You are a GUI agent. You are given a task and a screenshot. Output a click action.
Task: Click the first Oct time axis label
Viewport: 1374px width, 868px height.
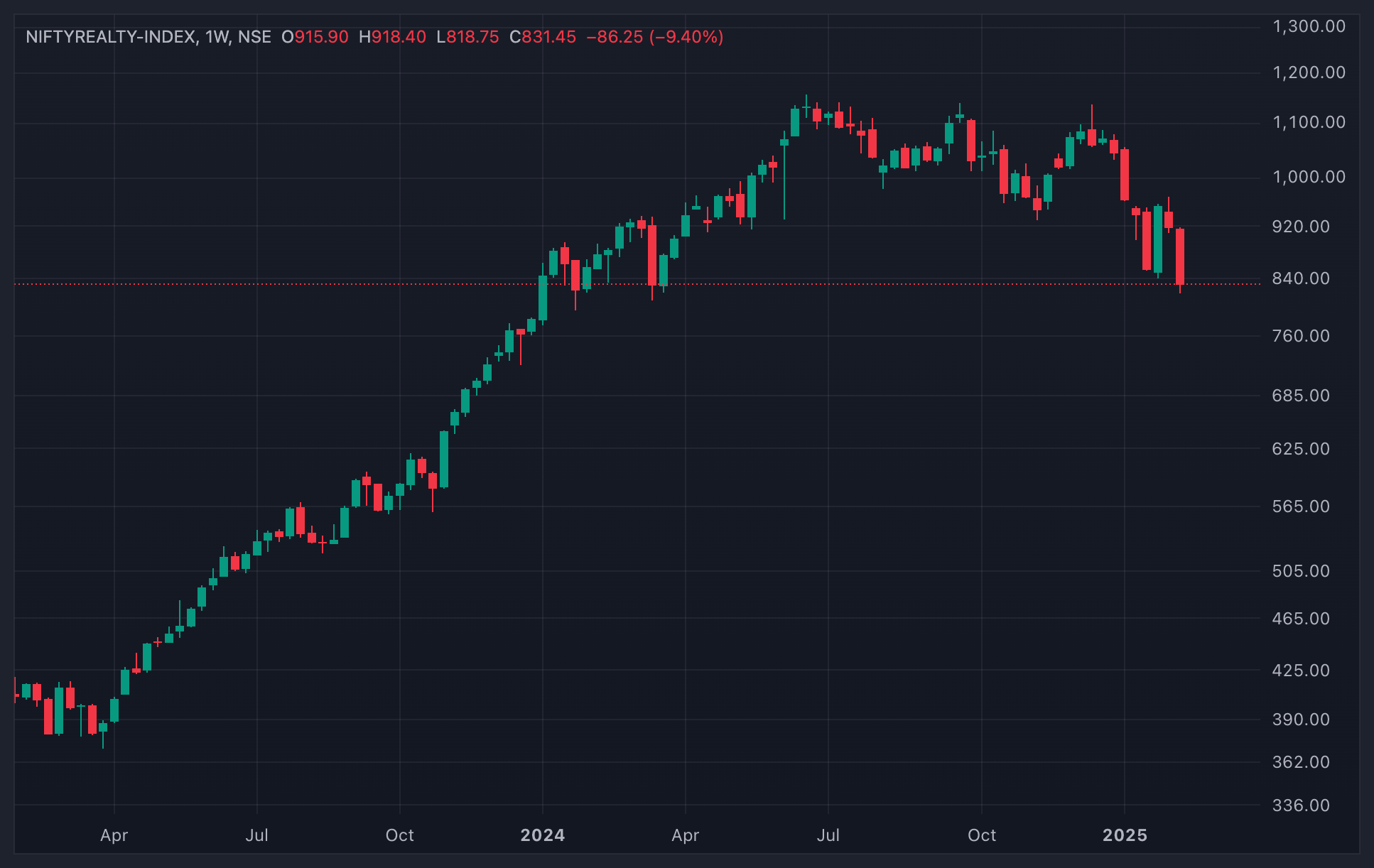(400, 835)
